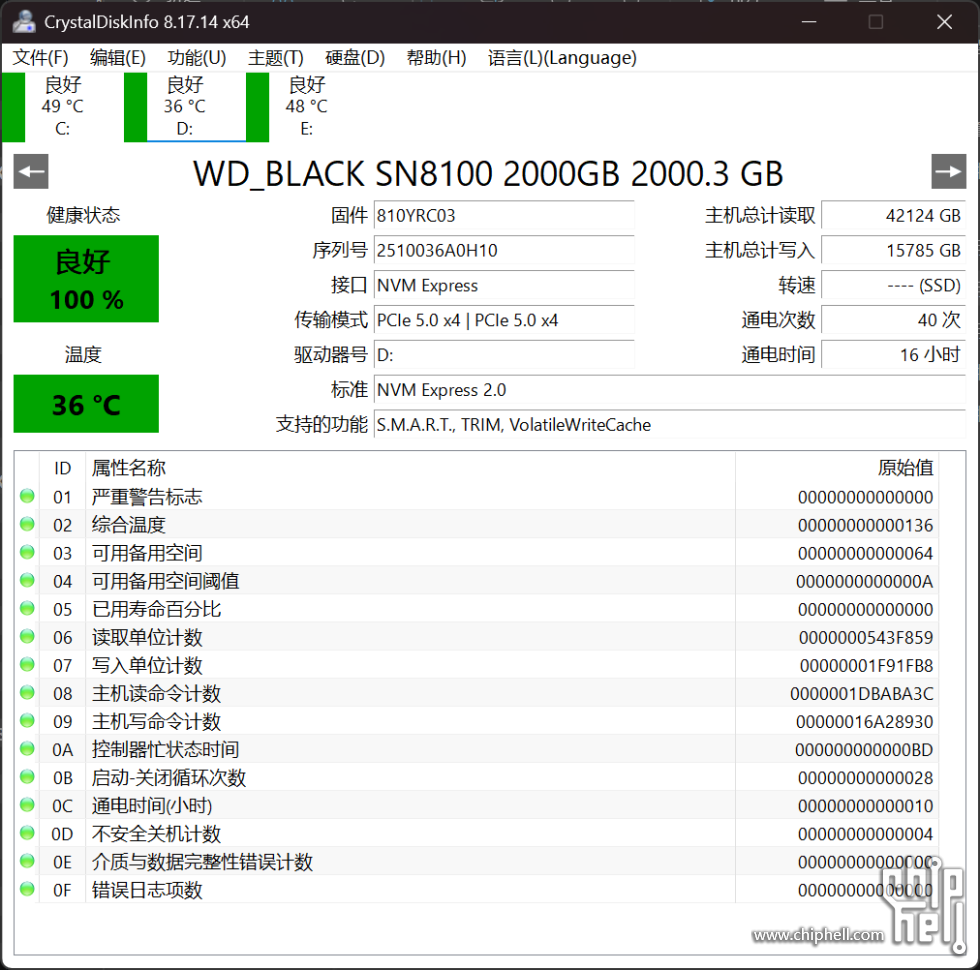
Task: Select the 已用寿命百分比 attribute name
Action: pos(156,609)
